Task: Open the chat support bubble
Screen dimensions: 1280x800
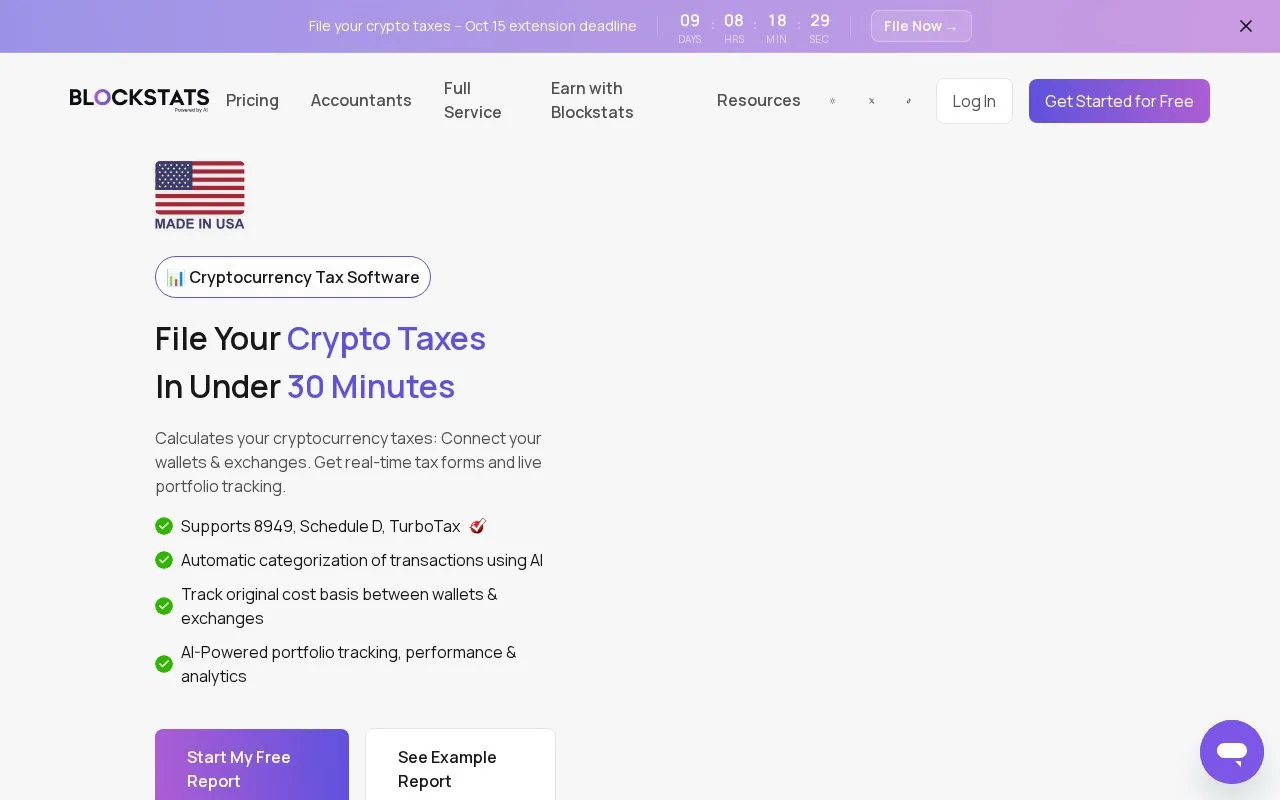Action: pos(1232,752)
